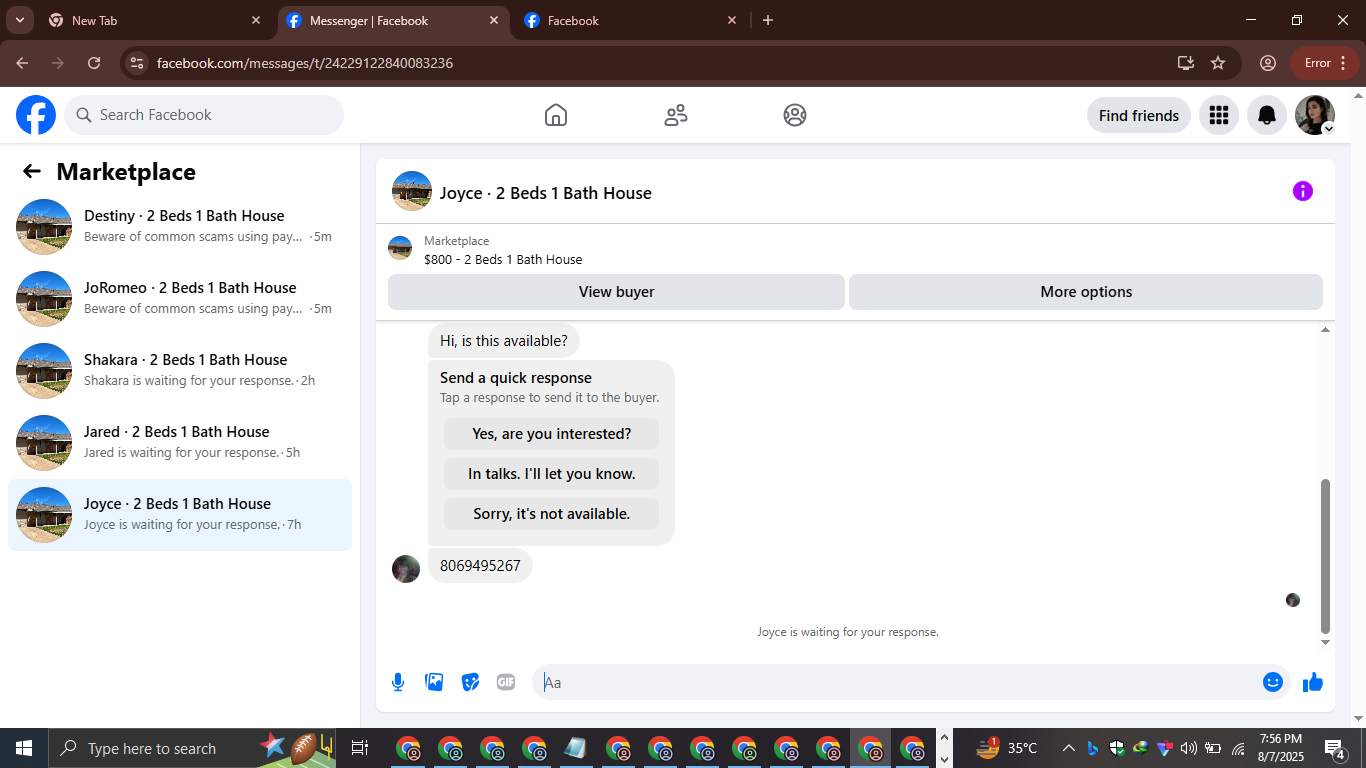Open the Chrome profile icon
This screenshot has width=1366, height=768.
point(1268,63)
